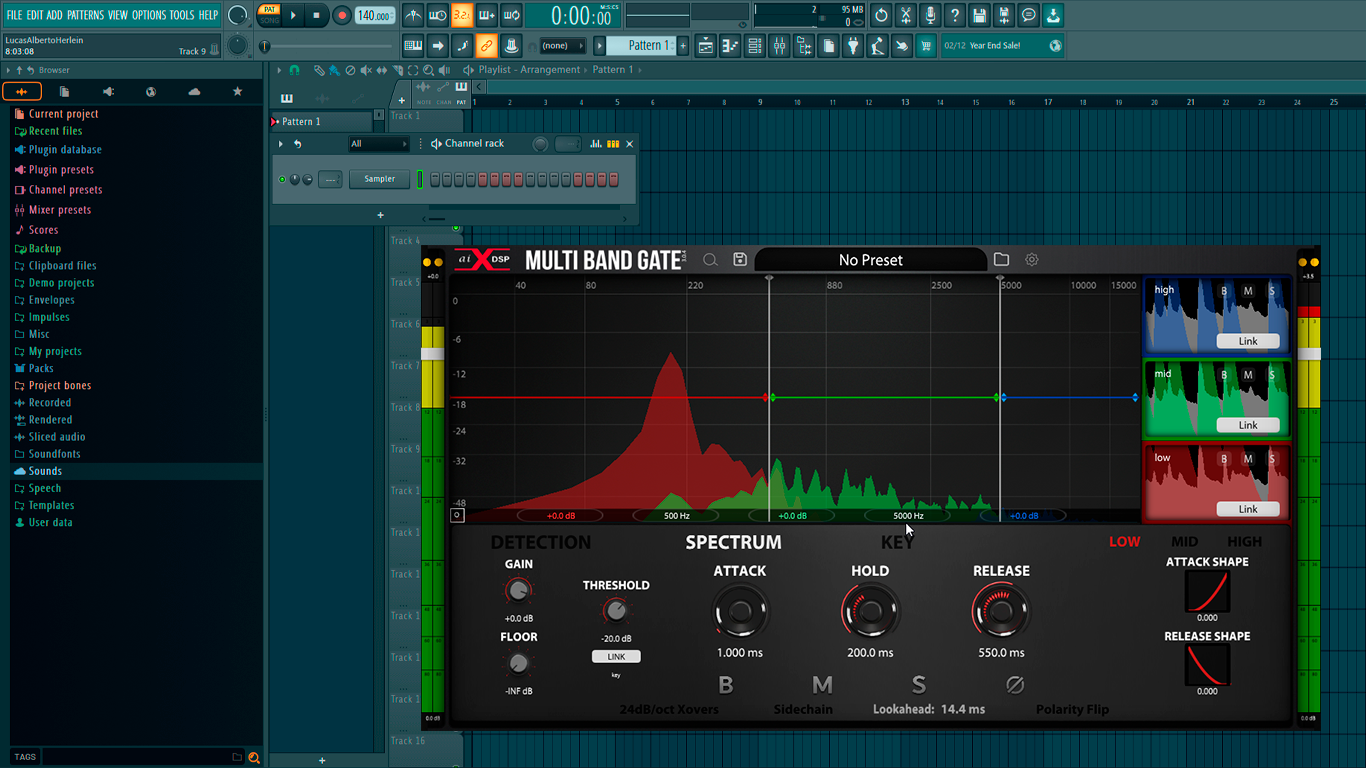The image size is (1366, 768).
Task: Toggle Polarity Flip button
Action: (1014, 685)
